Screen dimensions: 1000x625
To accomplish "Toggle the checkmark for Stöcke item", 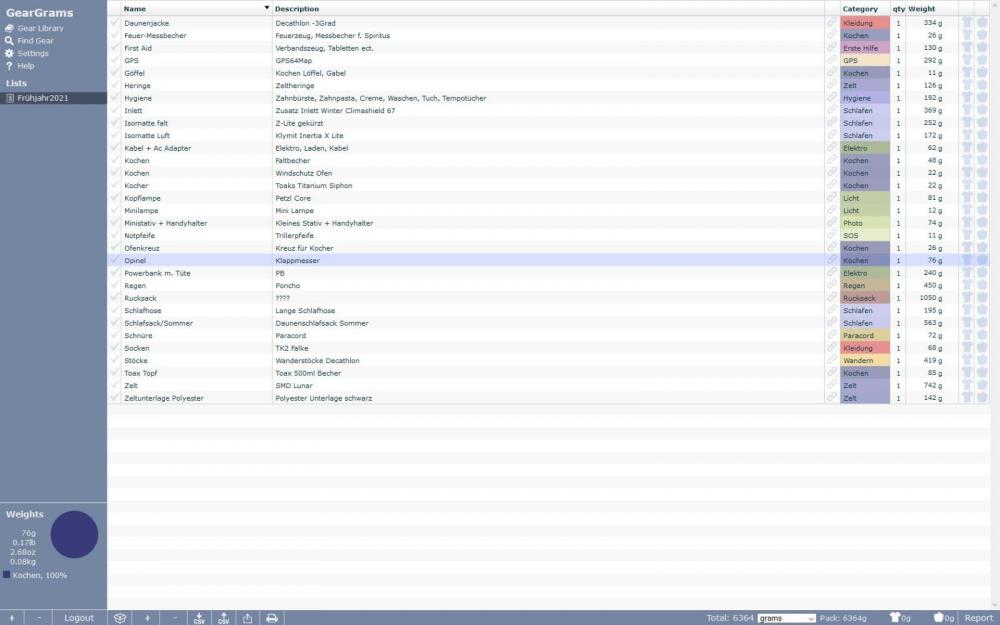I will [x=115, y=360].
